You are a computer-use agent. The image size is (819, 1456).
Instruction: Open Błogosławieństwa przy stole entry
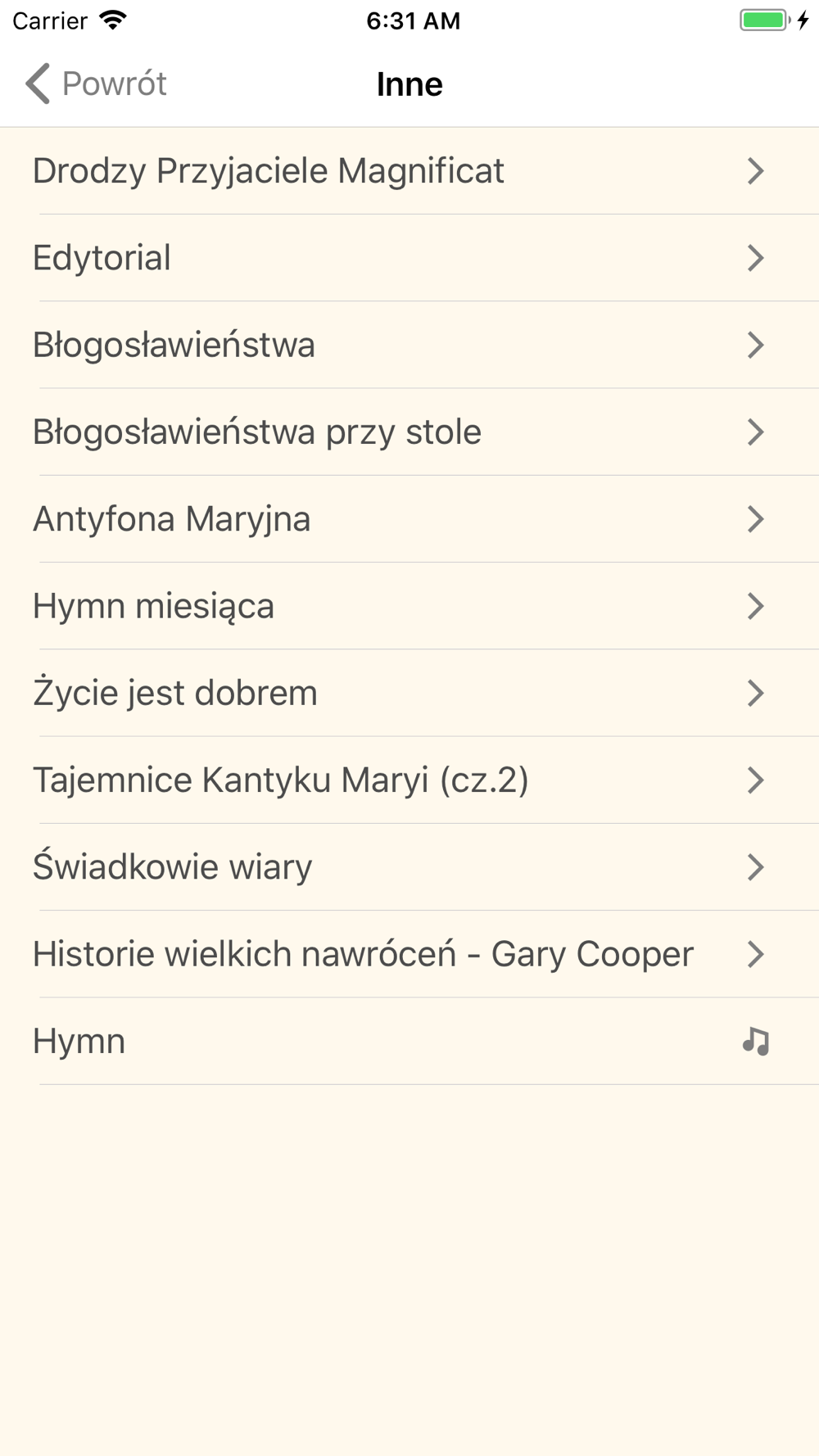pos(409,432)
